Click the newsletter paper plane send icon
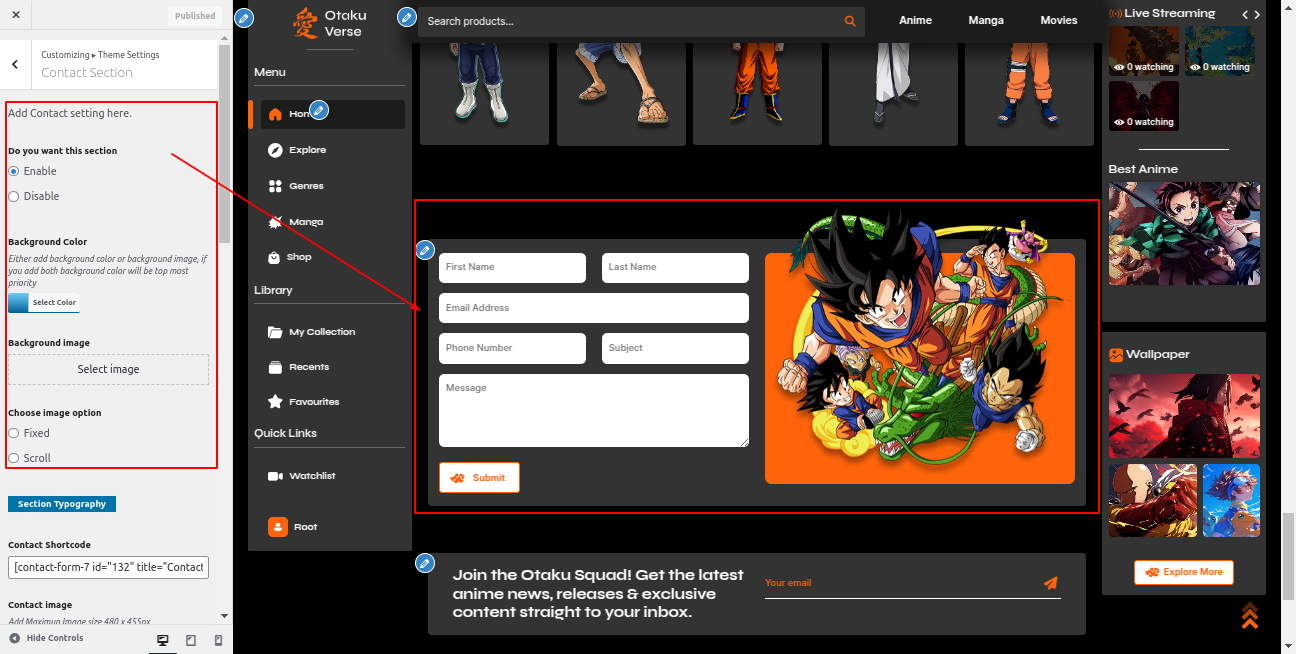 (1050, 583)
